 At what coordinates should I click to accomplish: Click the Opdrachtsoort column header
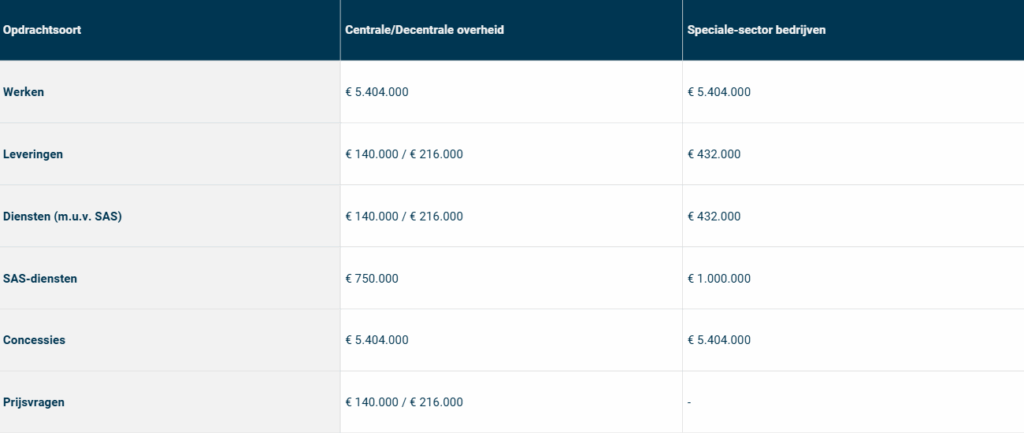[42, 30]
